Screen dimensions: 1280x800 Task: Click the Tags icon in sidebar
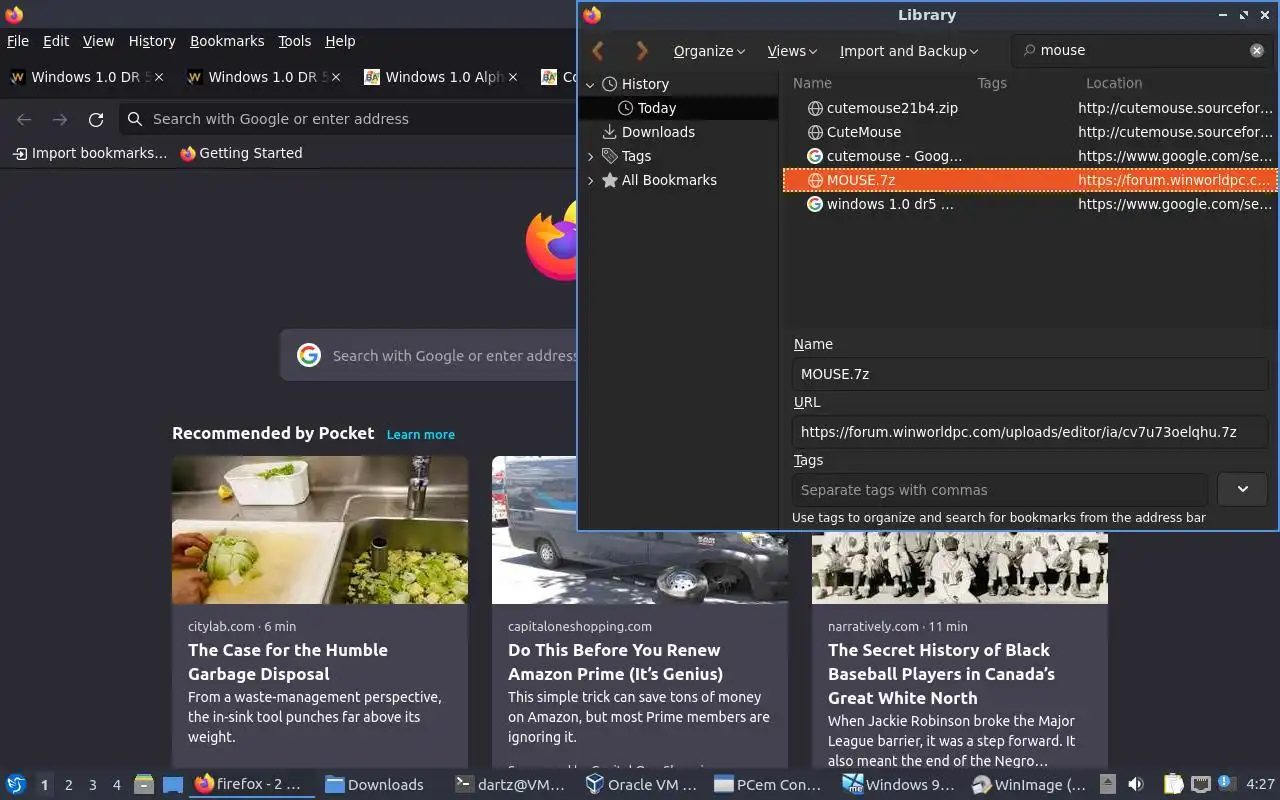609,156
